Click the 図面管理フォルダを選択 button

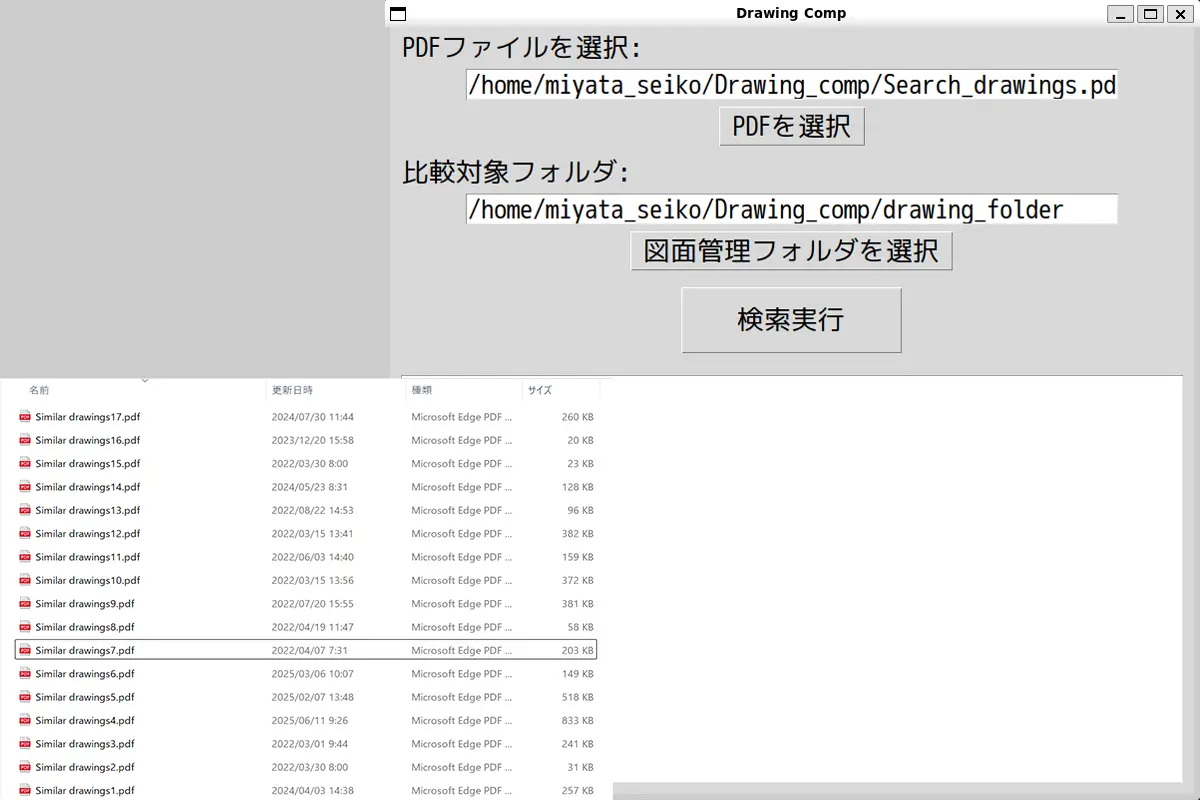pos(791,251)
